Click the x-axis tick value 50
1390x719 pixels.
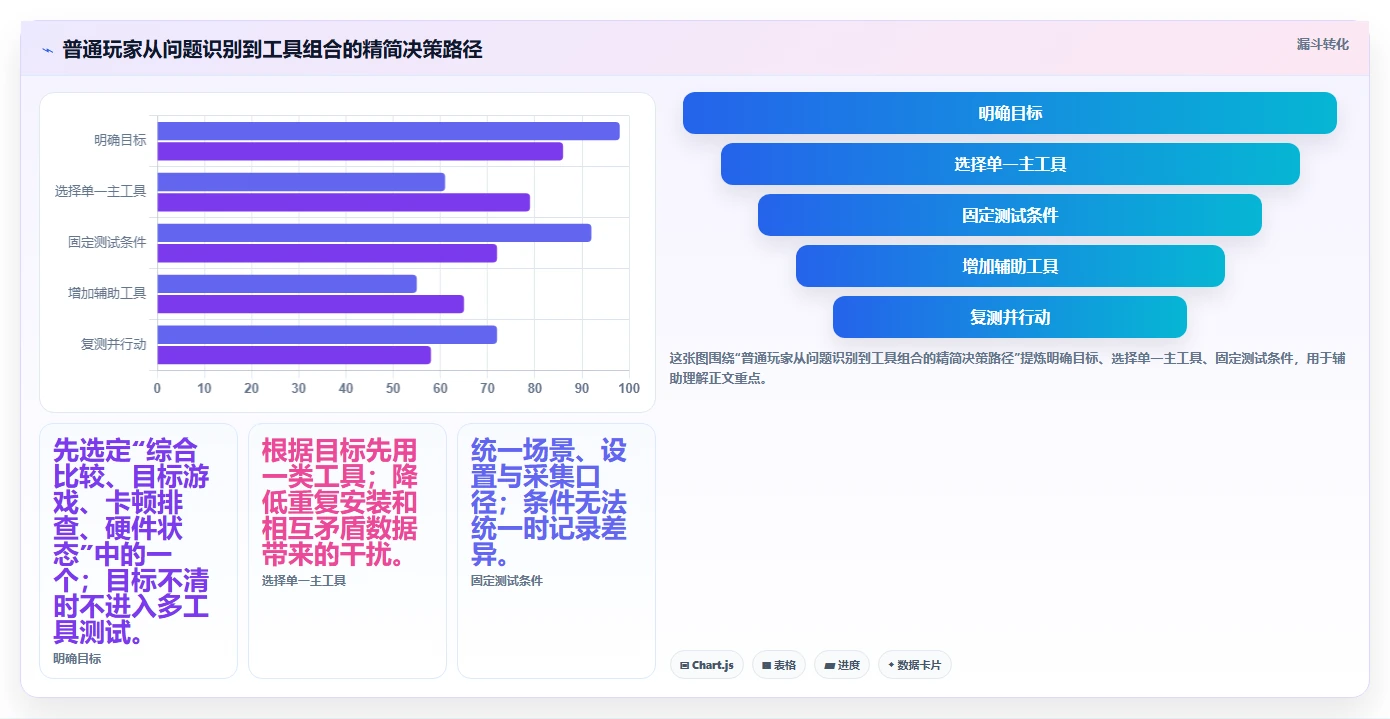(393, 389)
